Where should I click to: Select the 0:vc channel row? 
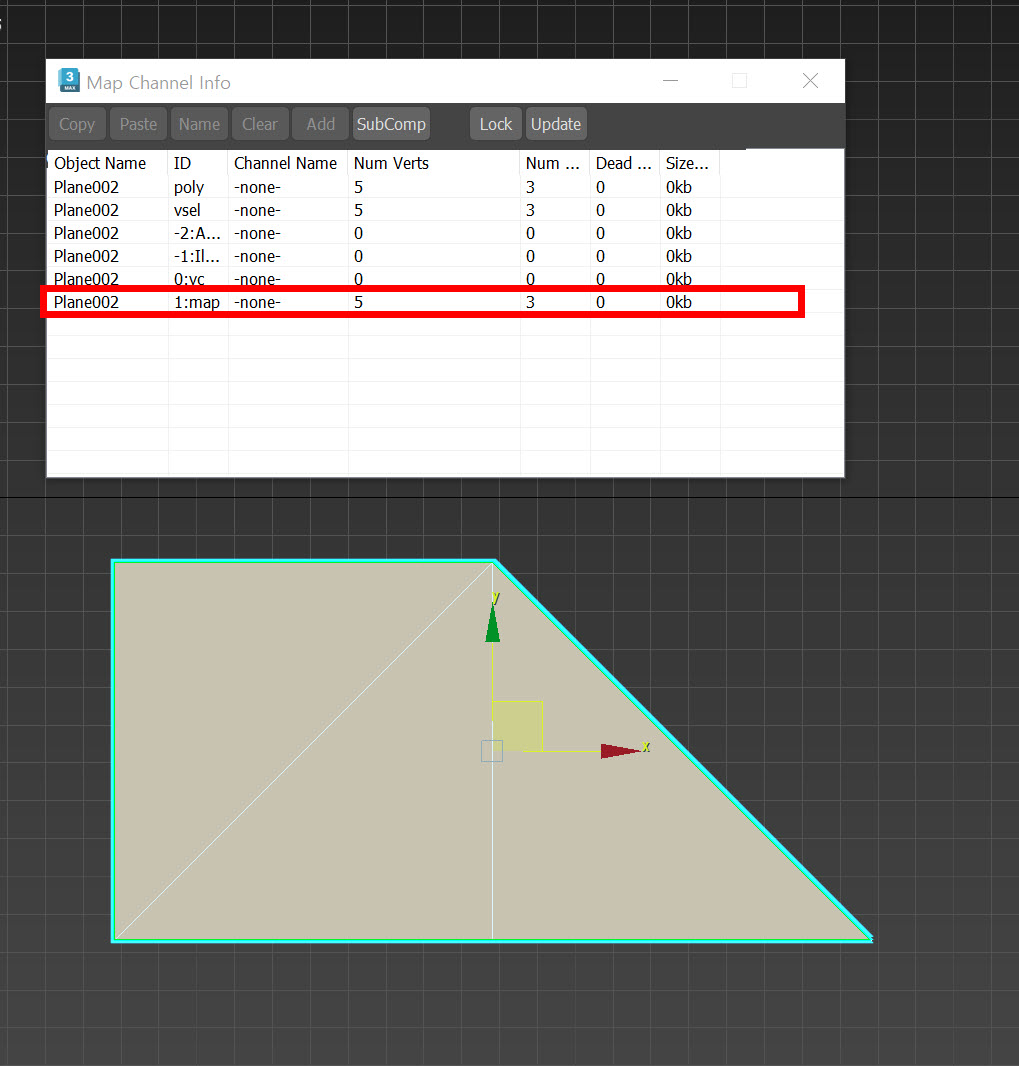(445, 278)
